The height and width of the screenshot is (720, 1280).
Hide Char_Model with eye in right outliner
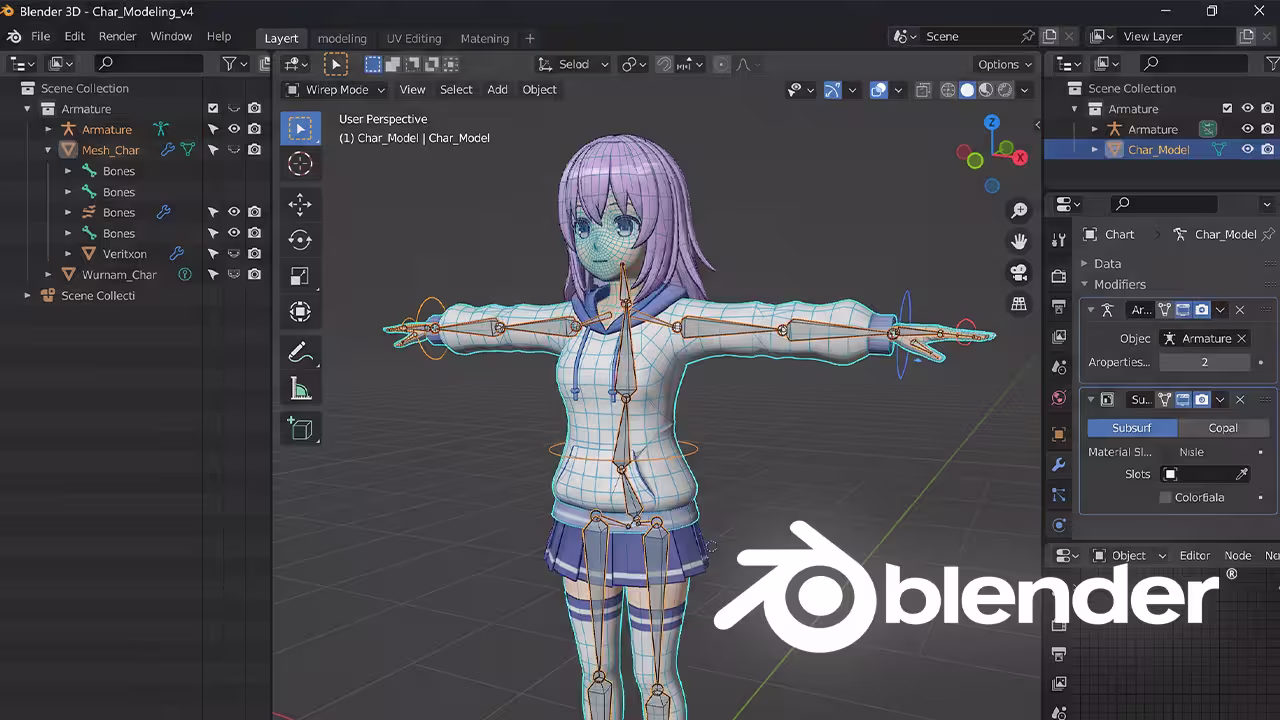coord(1248,149)
